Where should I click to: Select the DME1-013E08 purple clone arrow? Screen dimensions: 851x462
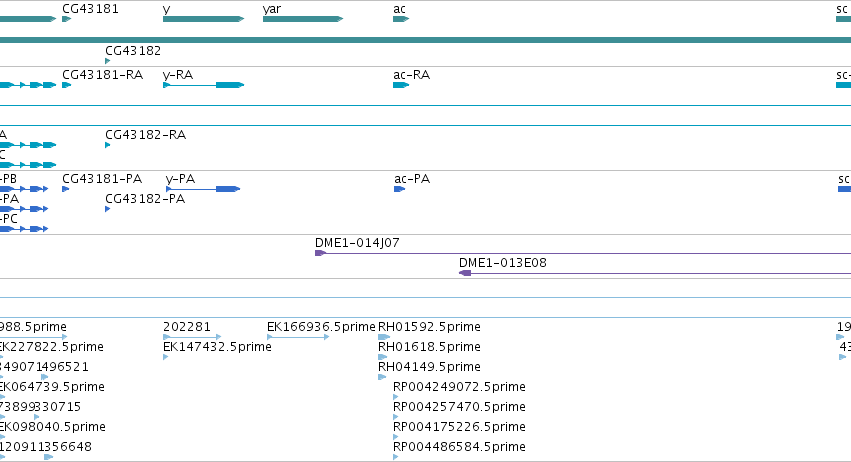tap(655, 273)
